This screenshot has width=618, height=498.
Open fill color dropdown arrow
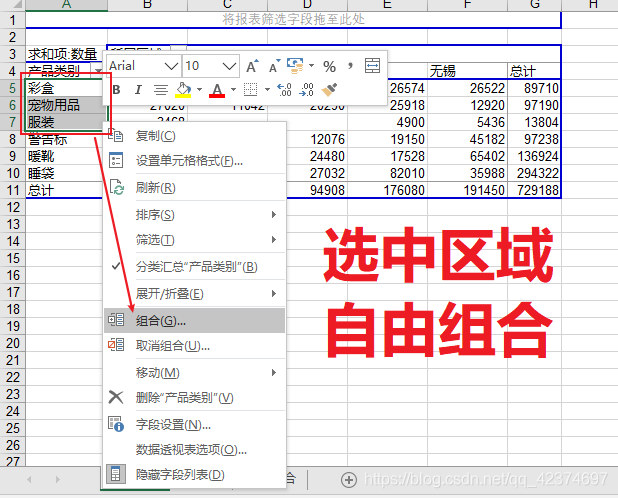pos(199,90)
